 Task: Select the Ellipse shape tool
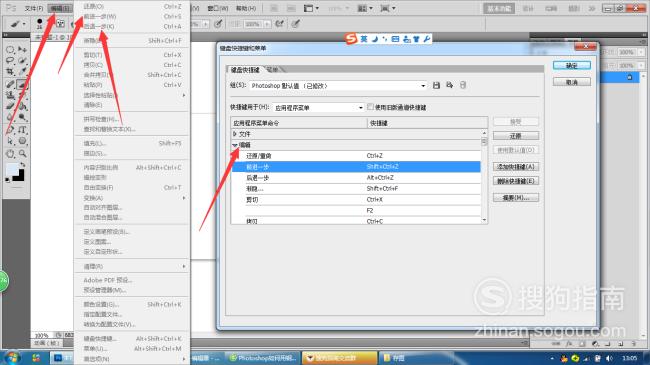click(x=23, y=141)
